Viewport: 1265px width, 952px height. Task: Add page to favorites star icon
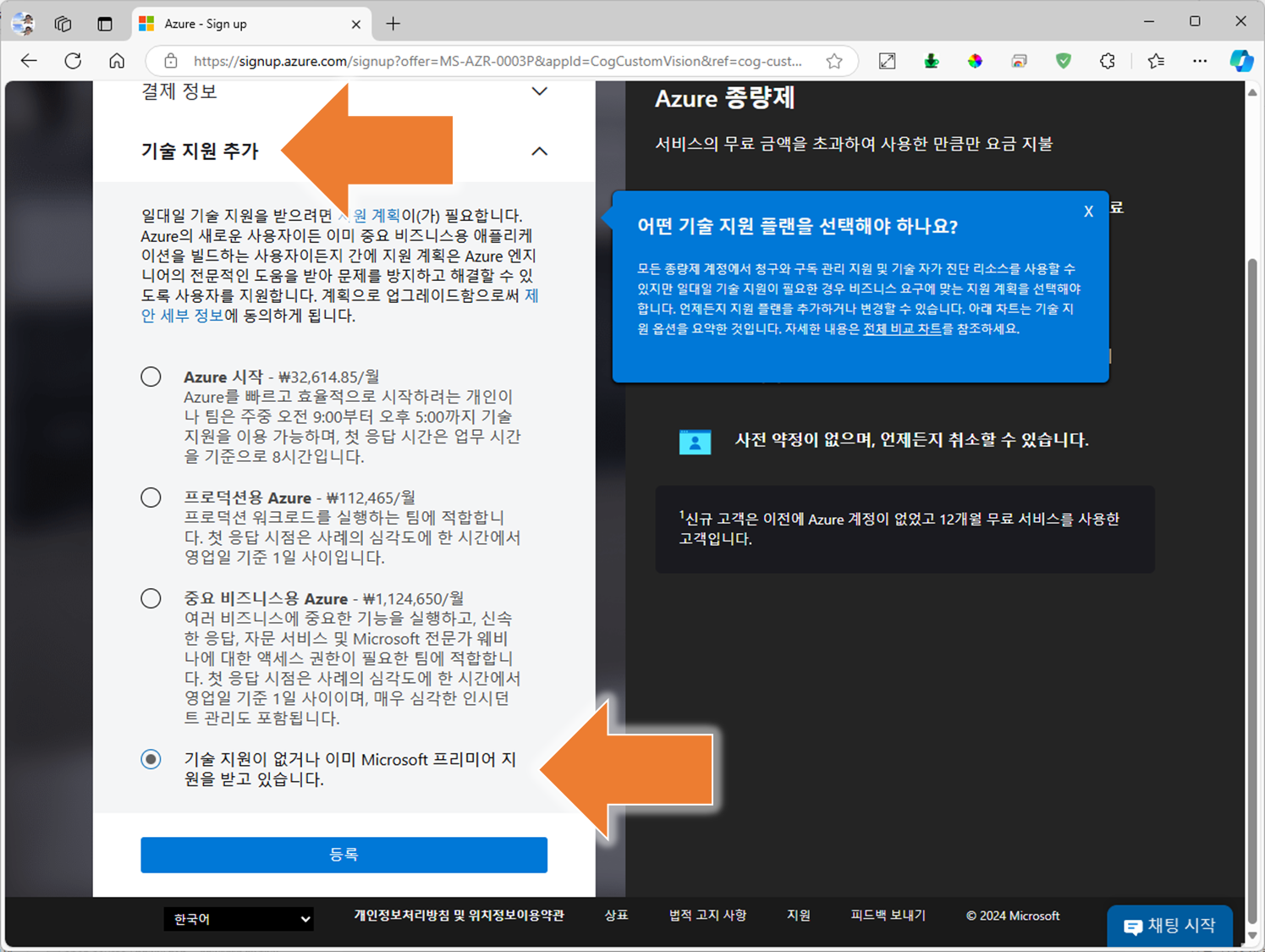(x=834, y=61)
